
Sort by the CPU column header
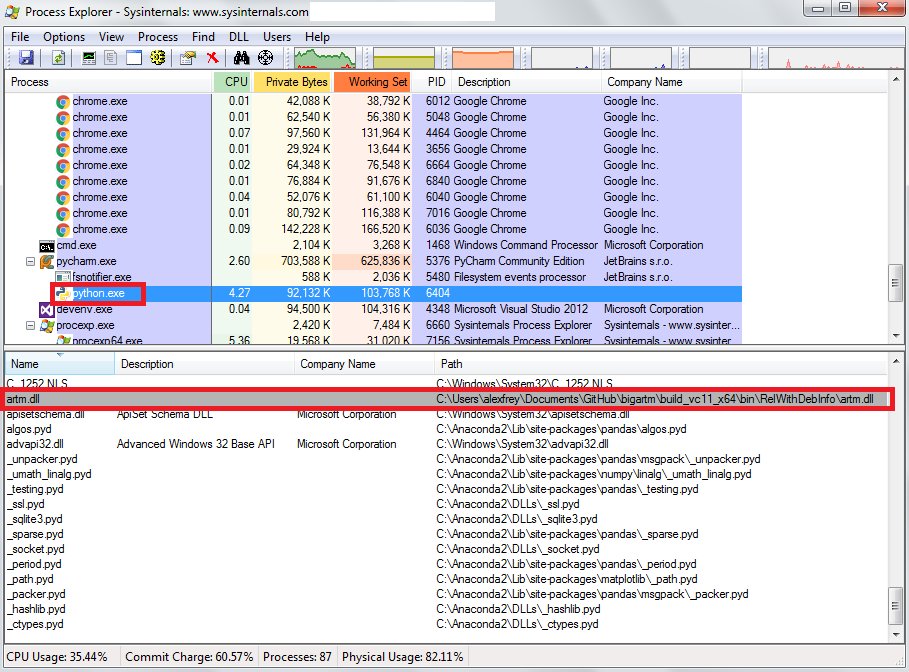tap(232, 82)
